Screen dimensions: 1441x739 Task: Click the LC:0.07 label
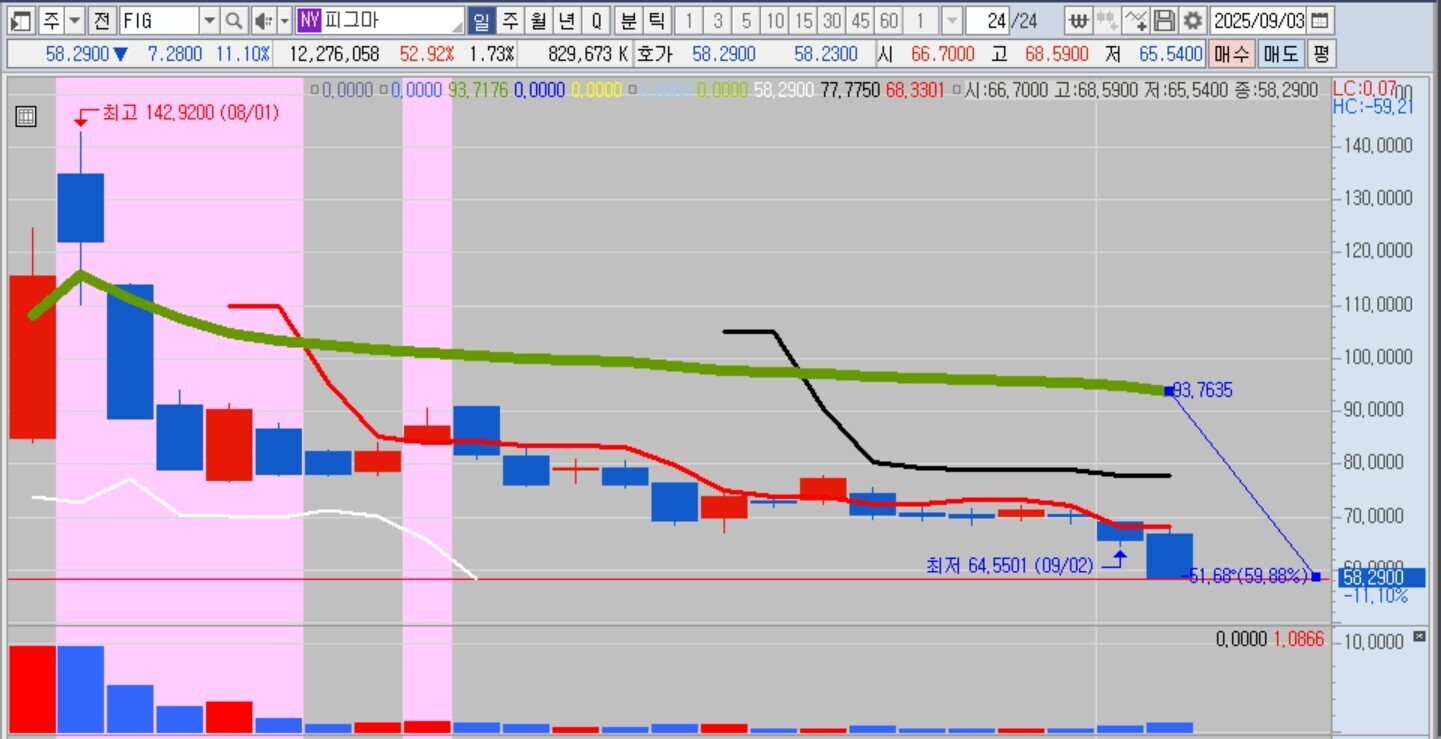coord(1365,89)
